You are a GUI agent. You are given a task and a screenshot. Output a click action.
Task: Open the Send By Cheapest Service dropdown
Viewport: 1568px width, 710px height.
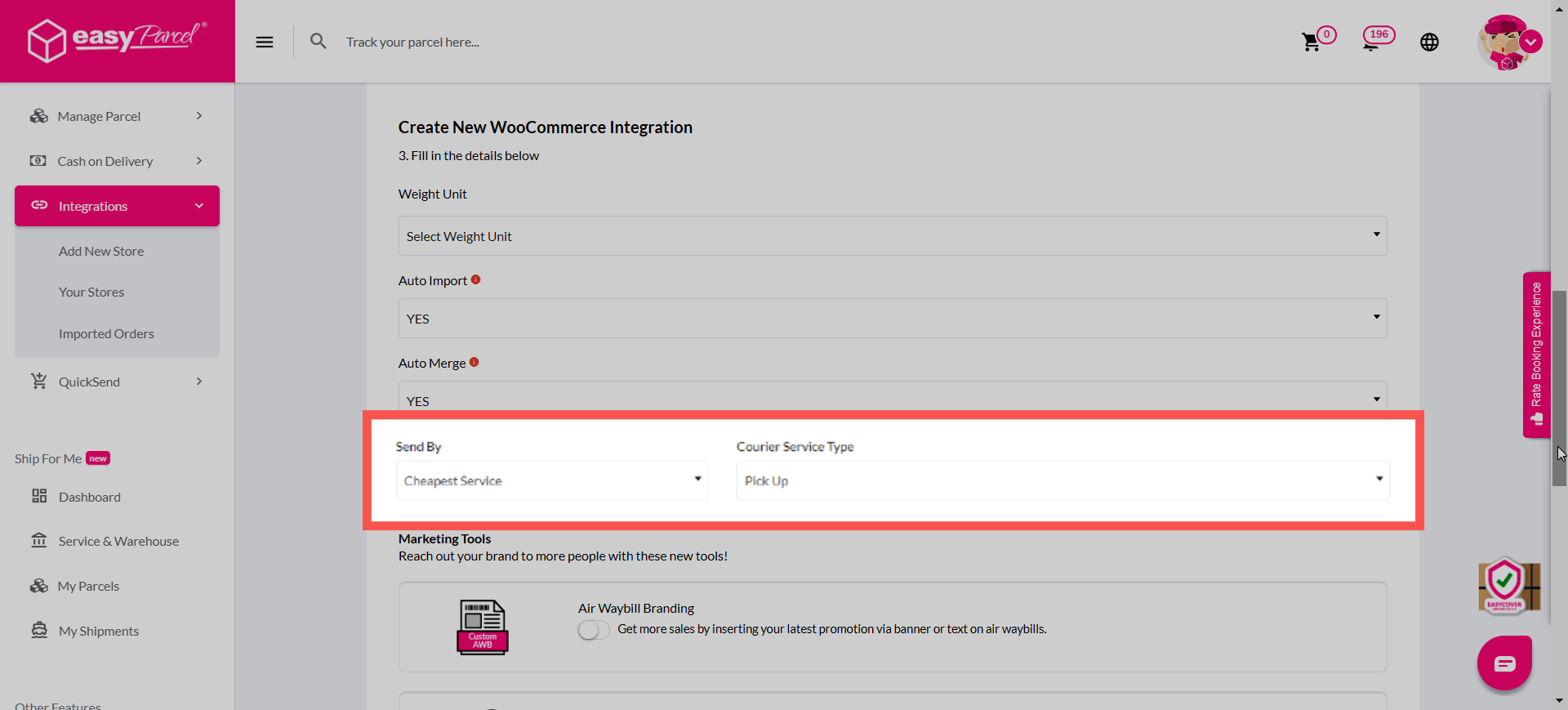tap(552, 480)
